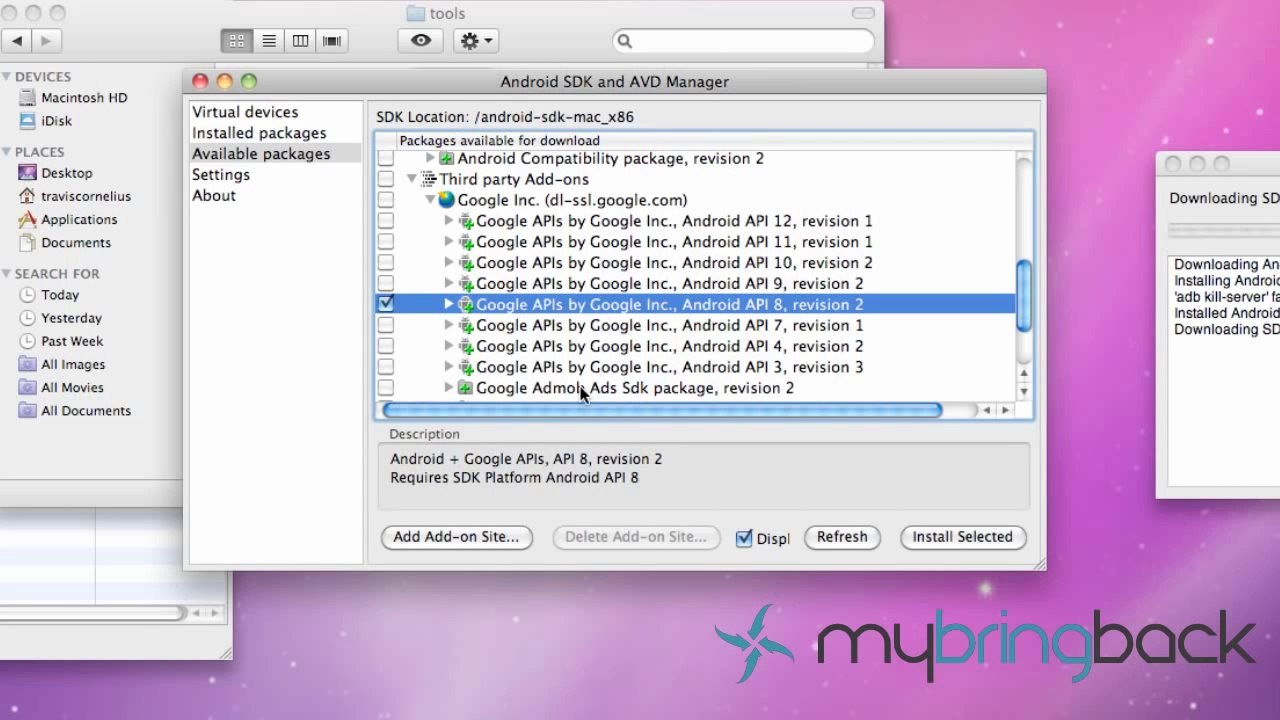The height and width of the screenshot is (720, 1280).
Task: Click the Google Inc. globe icon
Action: 446,200
